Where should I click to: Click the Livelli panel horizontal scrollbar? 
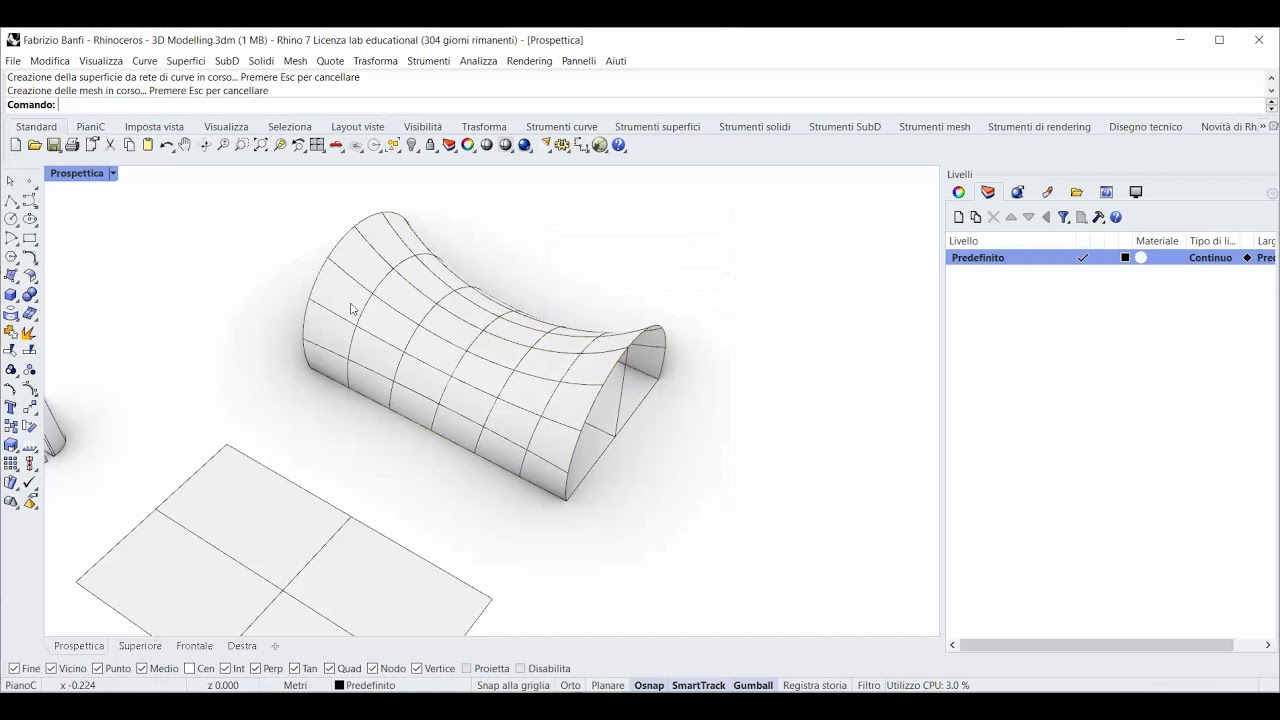tap(1097, 645)
